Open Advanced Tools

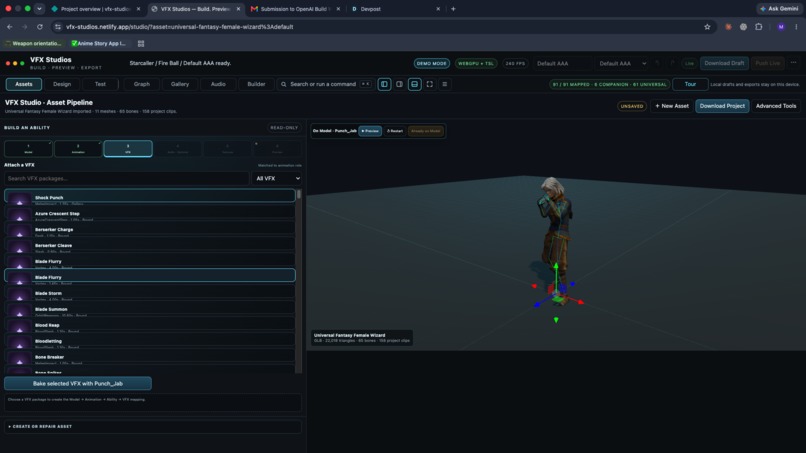tap(776, 106)
